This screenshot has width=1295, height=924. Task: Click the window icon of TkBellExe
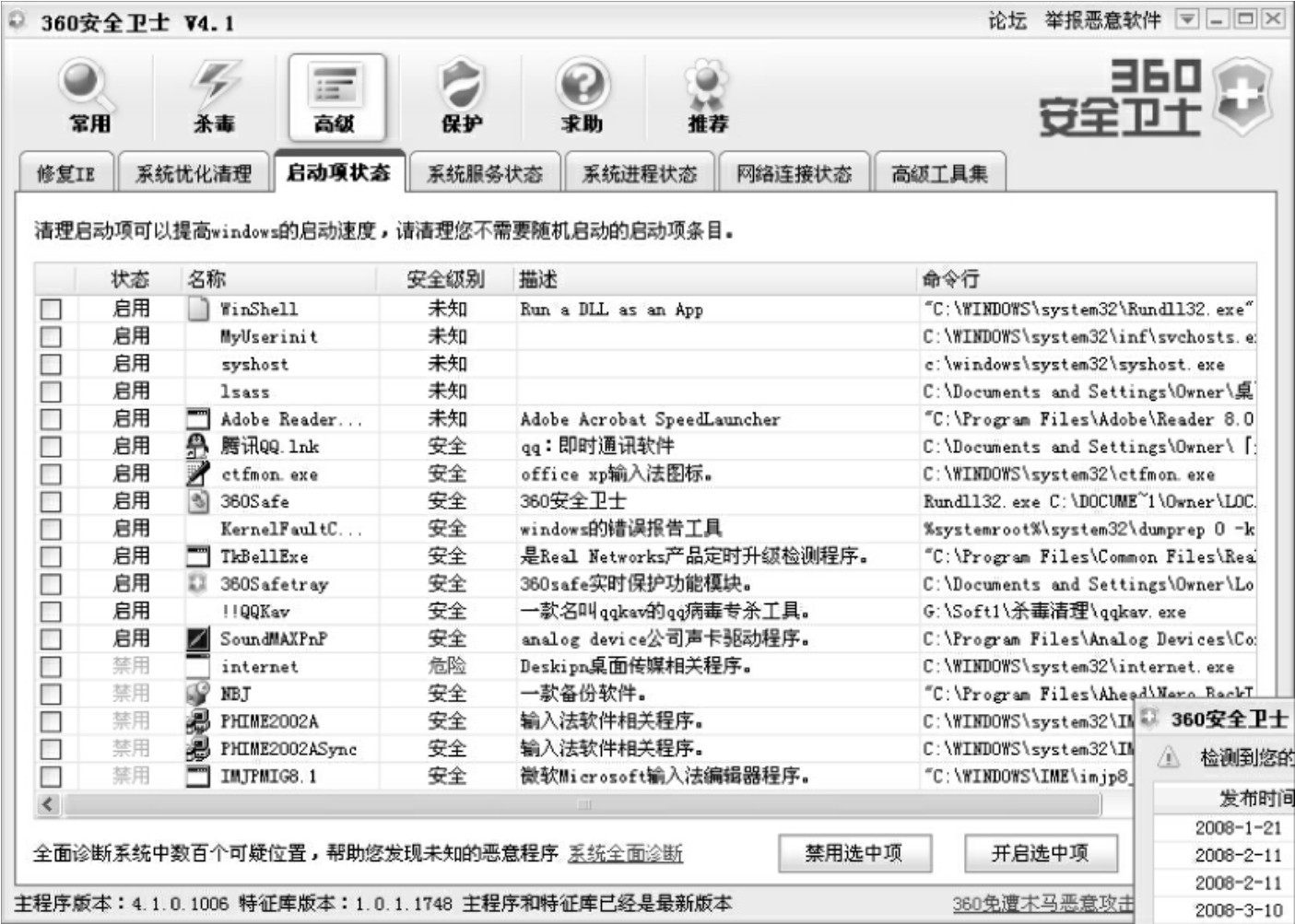pos(198,556)
